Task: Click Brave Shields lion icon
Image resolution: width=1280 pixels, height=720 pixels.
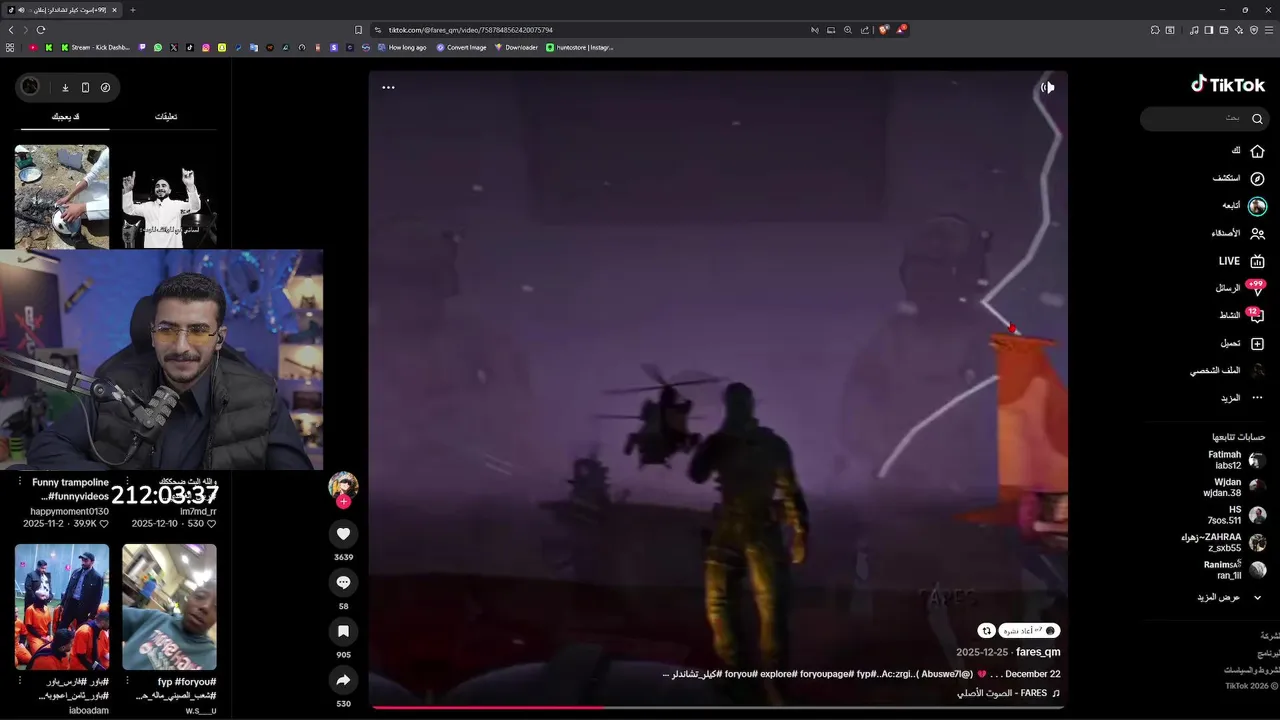Action: click(883, 30)
